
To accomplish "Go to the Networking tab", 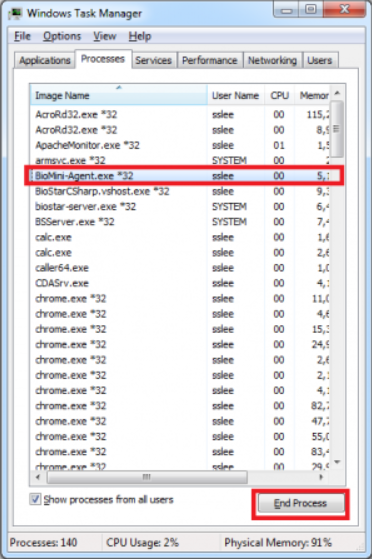I will pyautogui.click(x=272, y=60).
